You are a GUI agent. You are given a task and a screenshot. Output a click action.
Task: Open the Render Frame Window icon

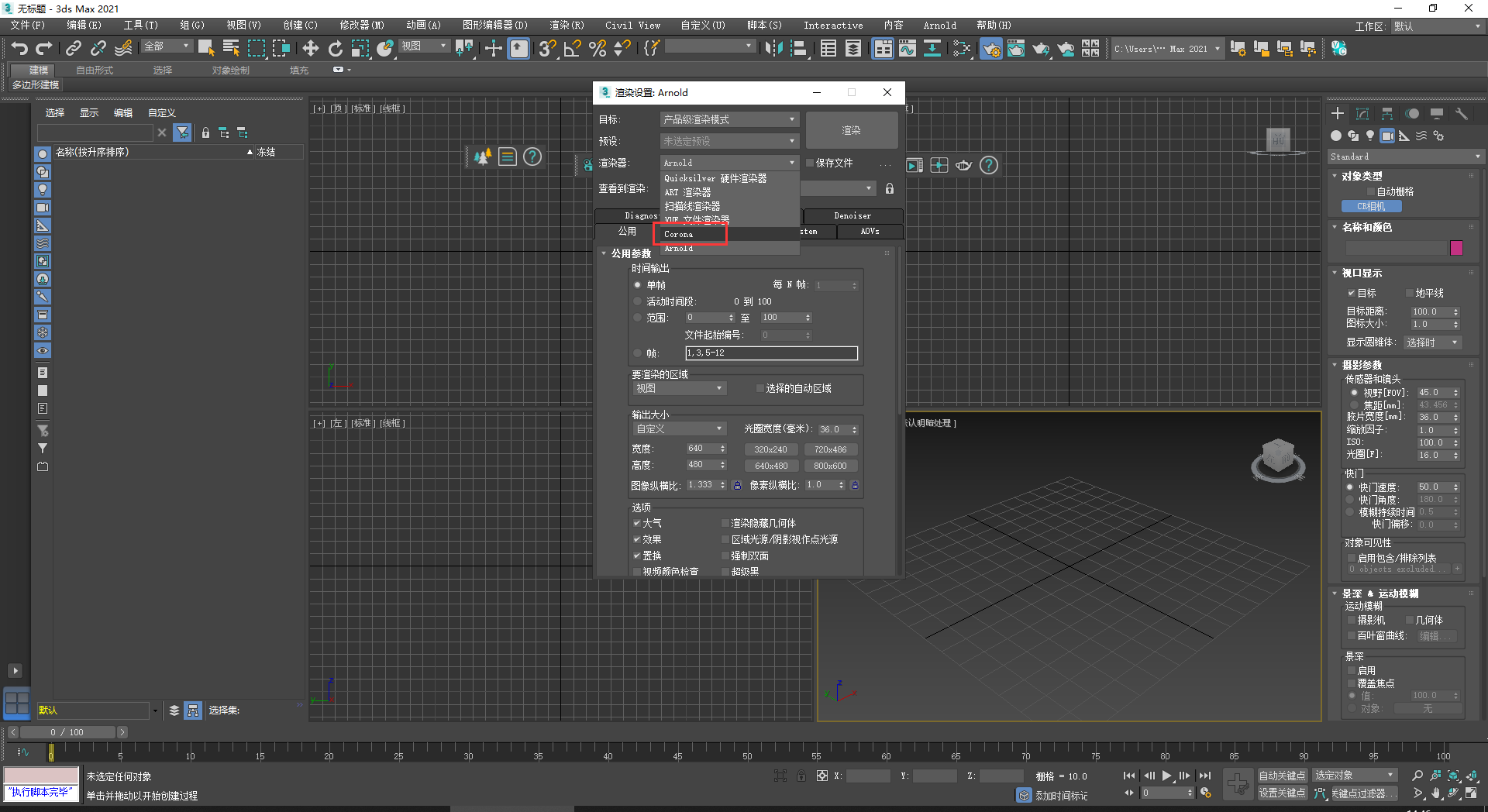pyautogui.click(x=1016, y=49)
